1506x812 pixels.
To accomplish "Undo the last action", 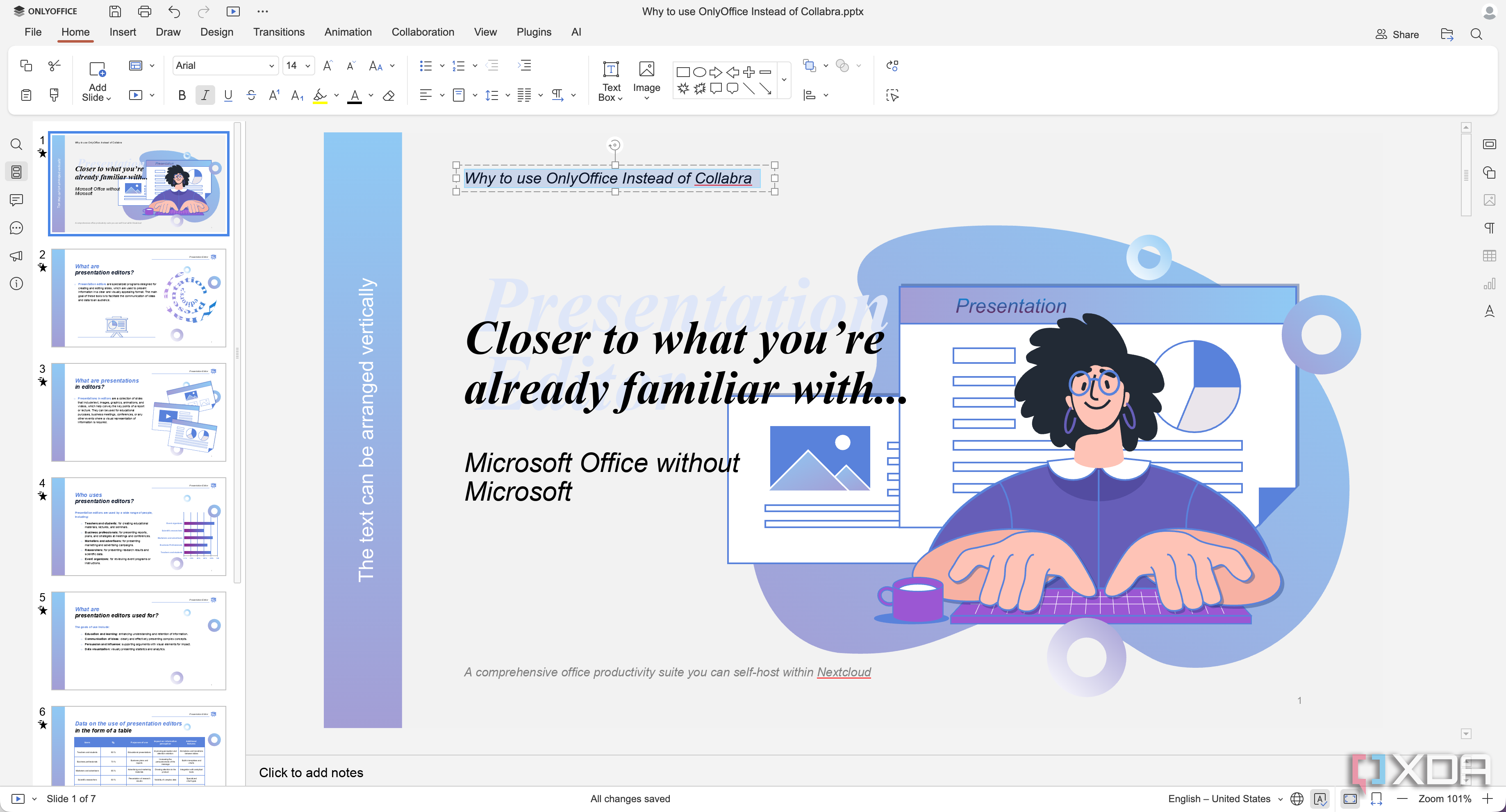I will coord(174,11).
